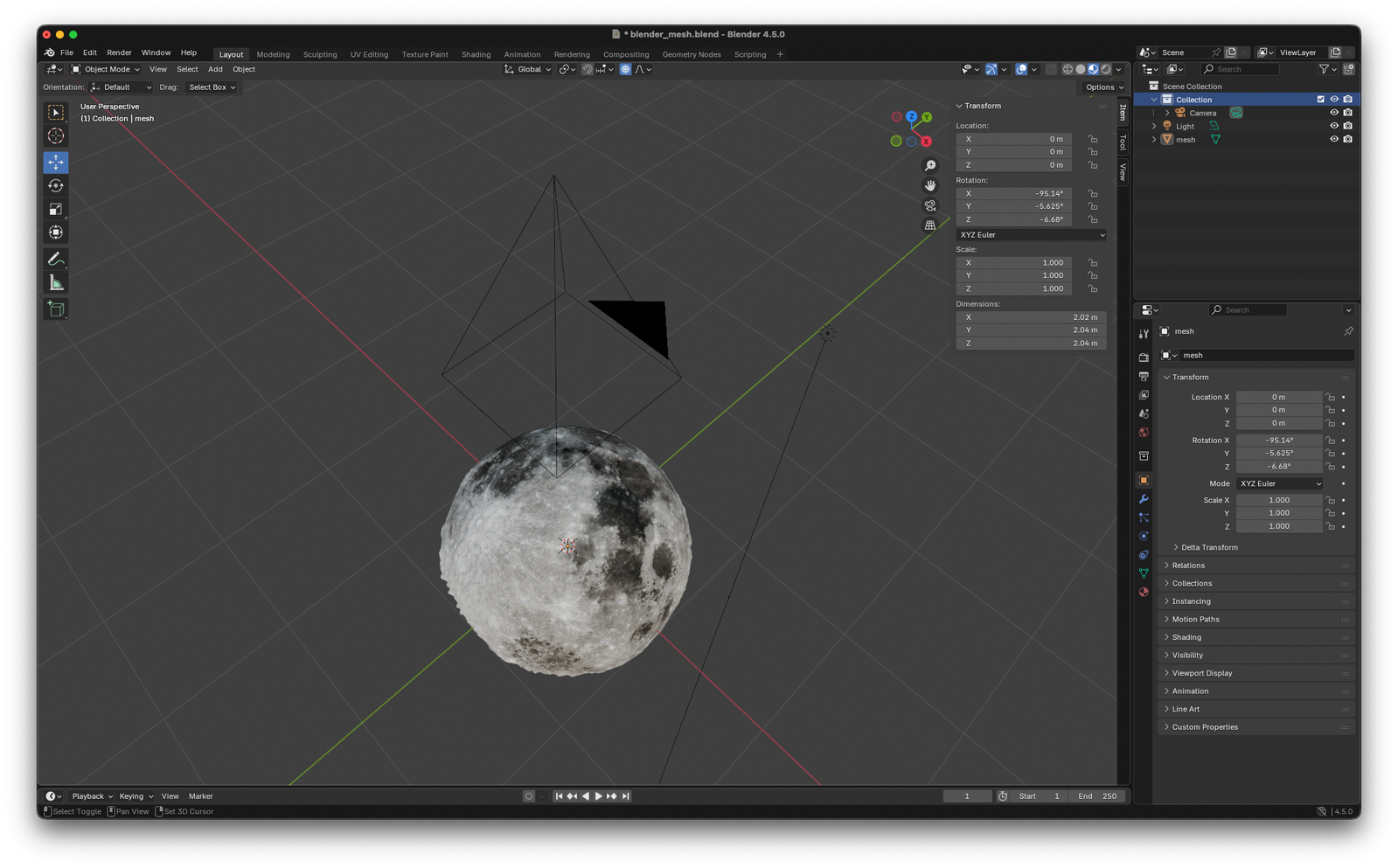Click the Rotation X field in sidebar
Screen dimensions: 1398x868
tap(1014, 193)
